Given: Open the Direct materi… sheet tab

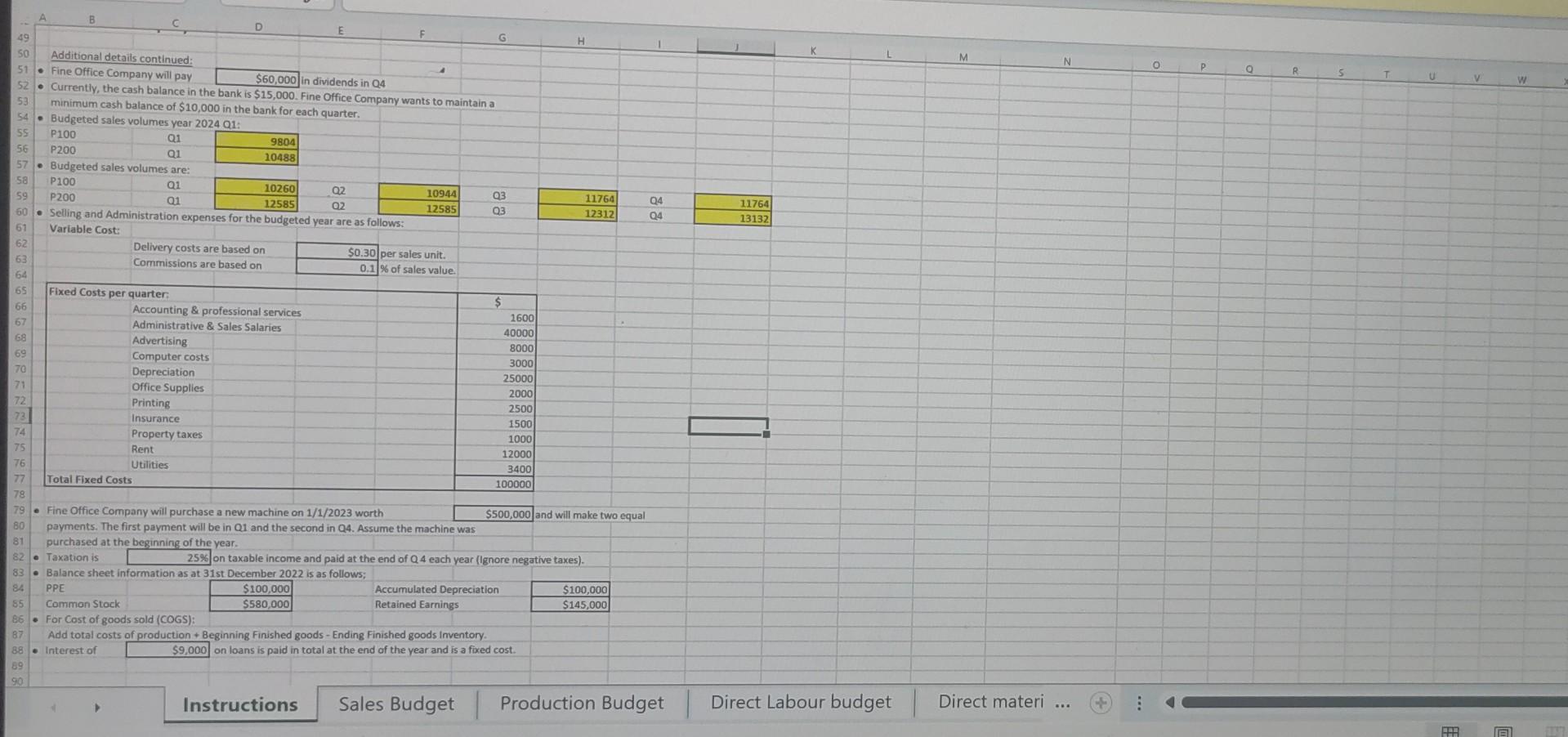Looking at the screenshot, I should (x=990, y=701).
